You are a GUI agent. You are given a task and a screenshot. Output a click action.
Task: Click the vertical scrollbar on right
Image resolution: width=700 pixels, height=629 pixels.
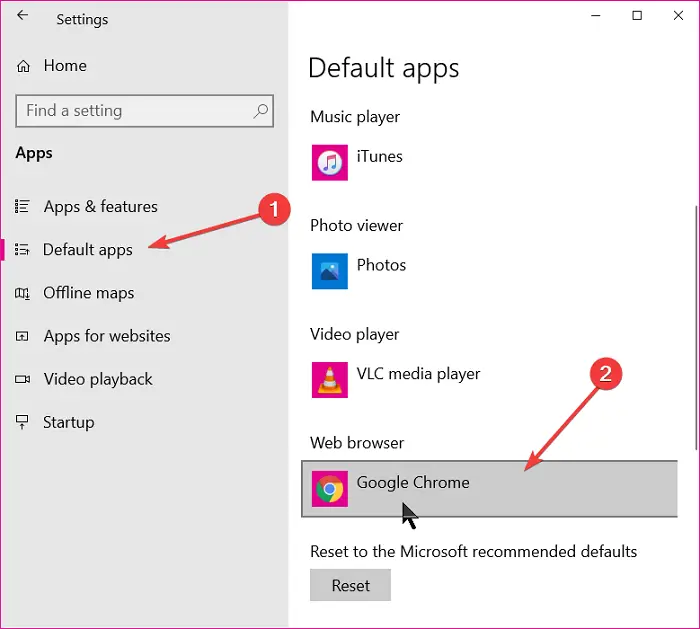tap(696, 327)
